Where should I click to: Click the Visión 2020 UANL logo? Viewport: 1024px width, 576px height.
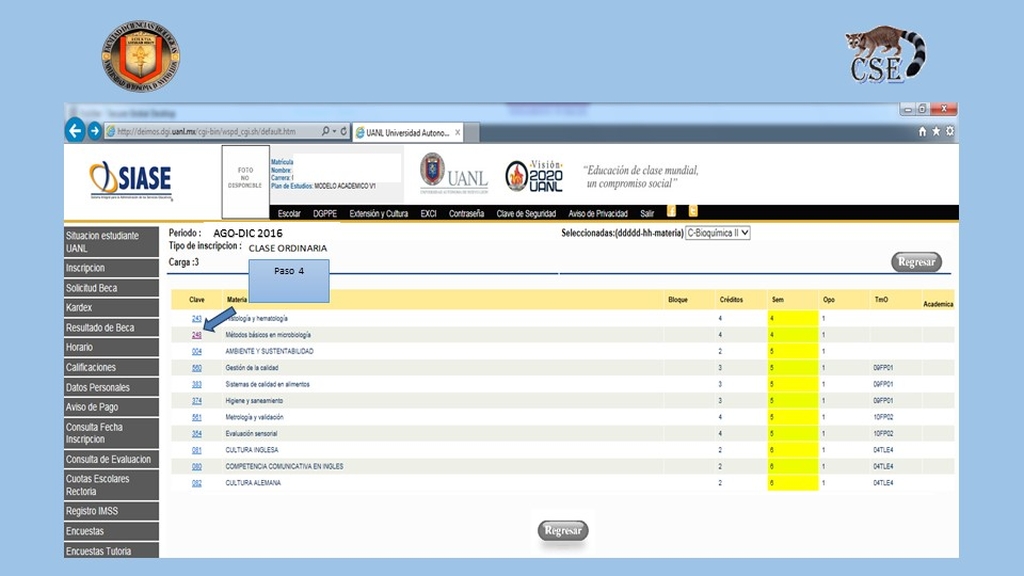(534, 176)
